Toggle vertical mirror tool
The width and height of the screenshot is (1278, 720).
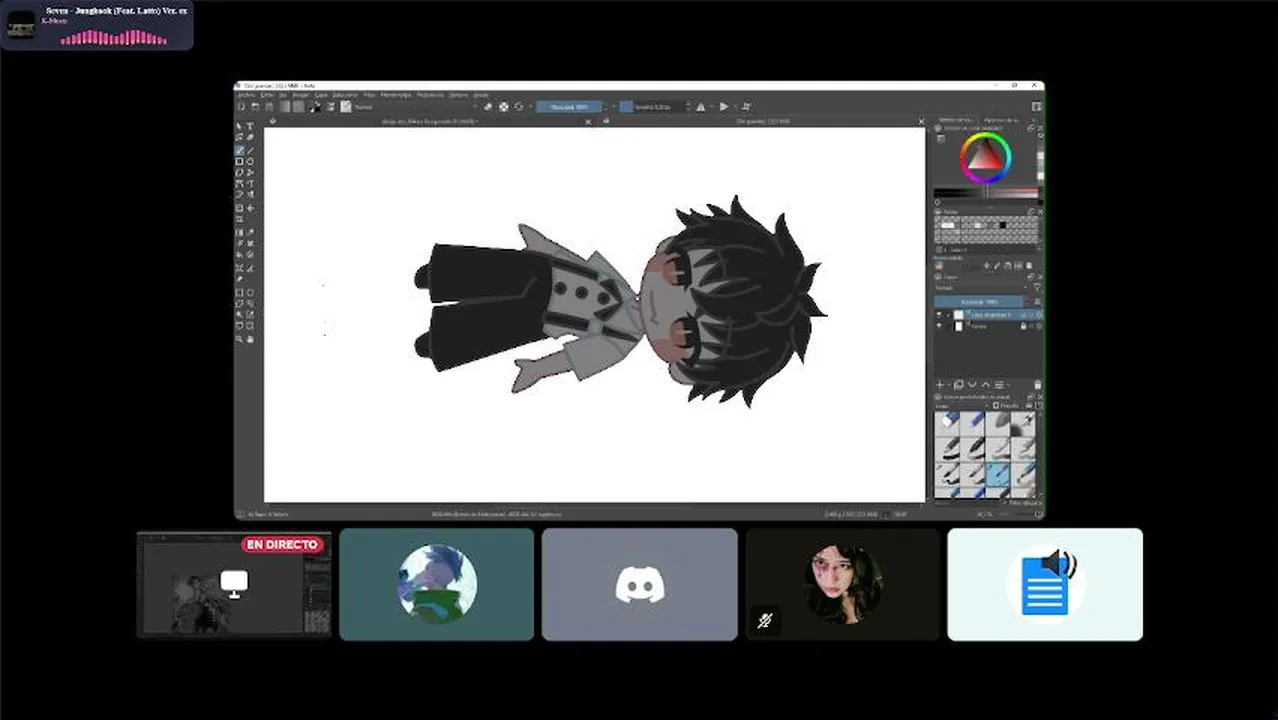[723, 107]
